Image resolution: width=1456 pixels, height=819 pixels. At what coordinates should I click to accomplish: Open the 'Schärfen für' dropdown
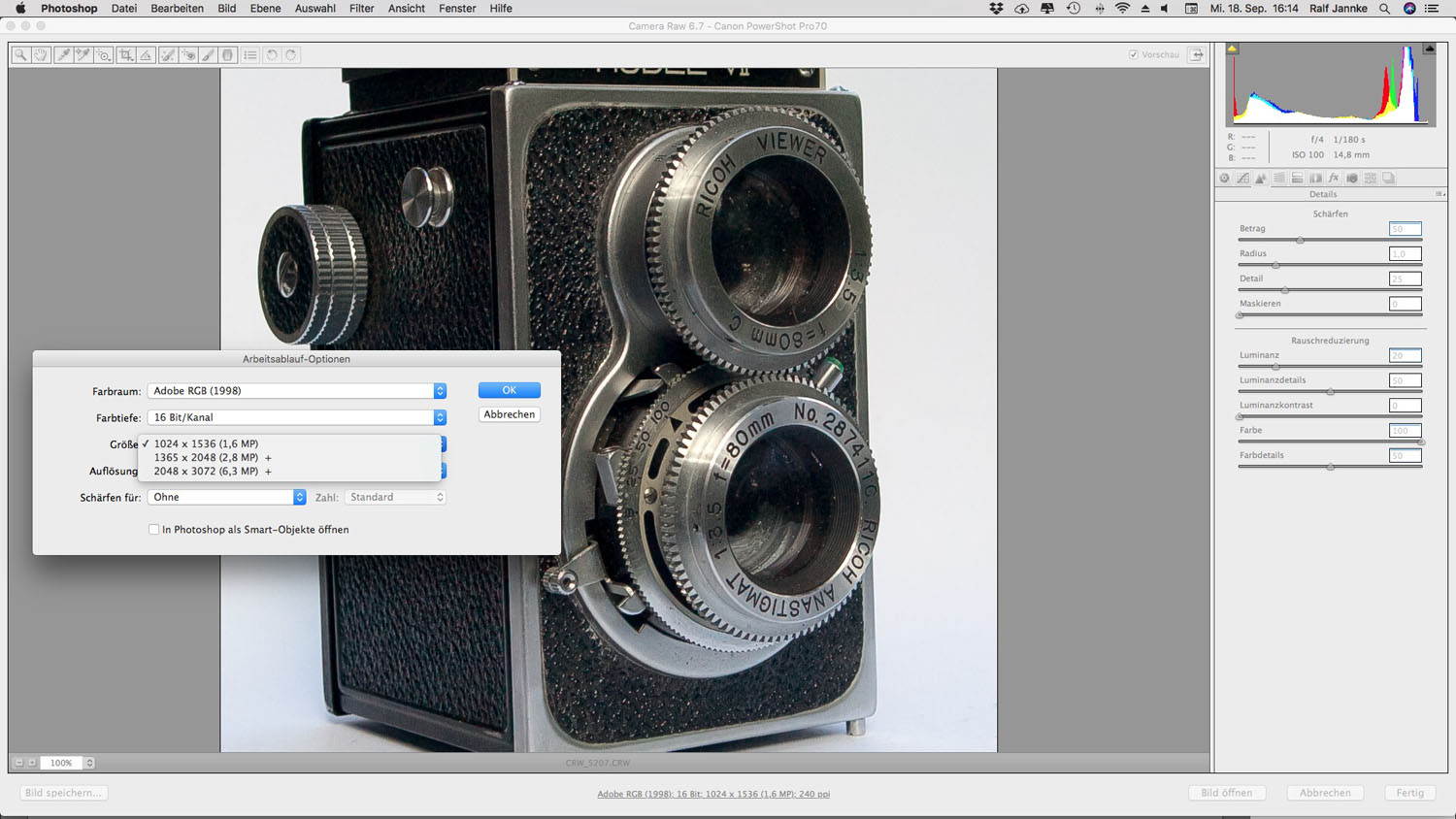pyautogui.click(x=226, y=497)
